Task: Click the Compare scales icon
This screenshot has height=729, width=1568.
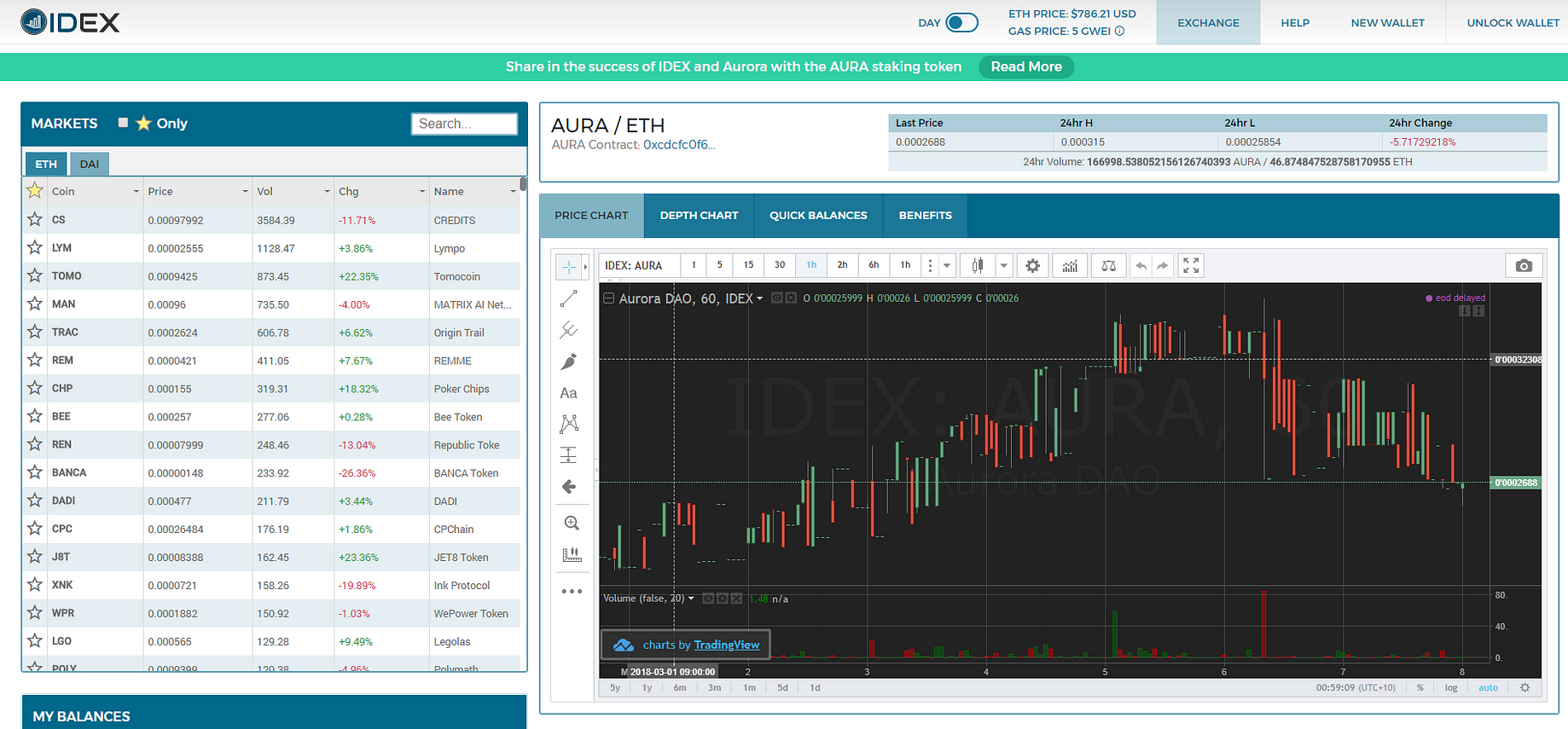Action: click(x=1108, y=266)
